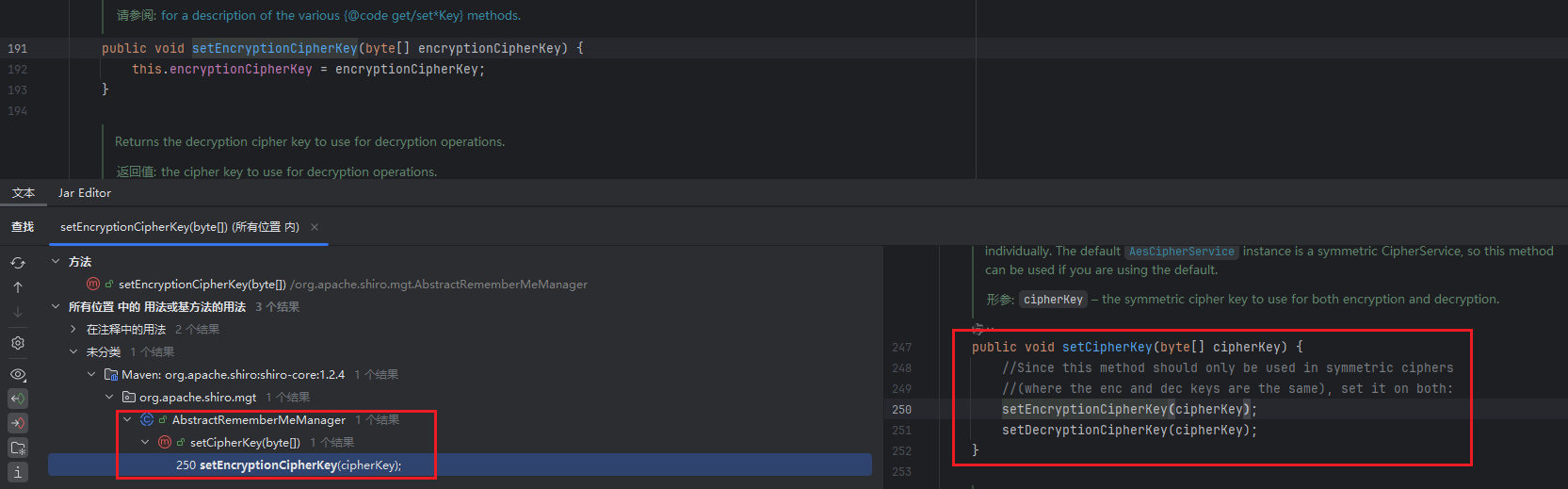
Task: Open the find usages settings gear
Action: coord(18,343)
